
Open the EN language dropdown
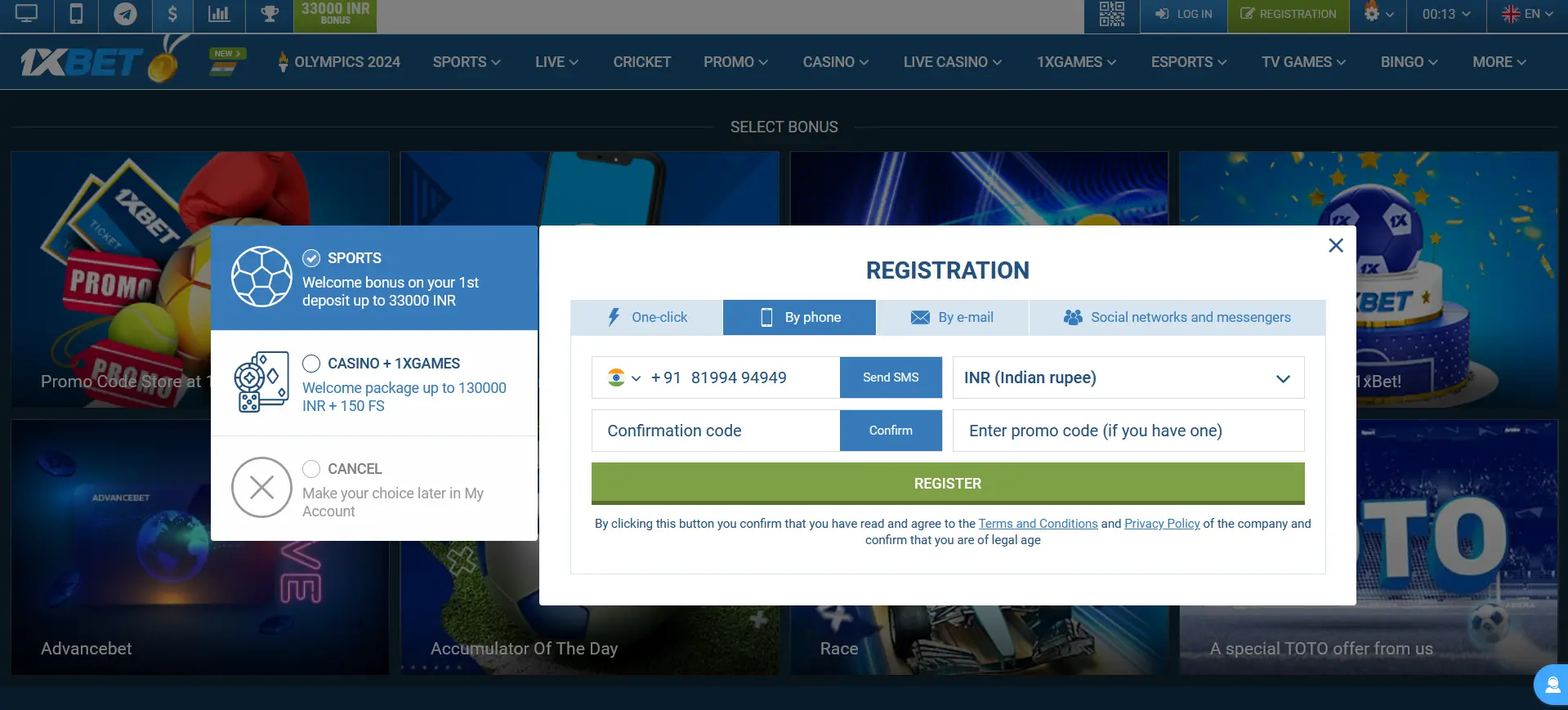pos(1527,14)
